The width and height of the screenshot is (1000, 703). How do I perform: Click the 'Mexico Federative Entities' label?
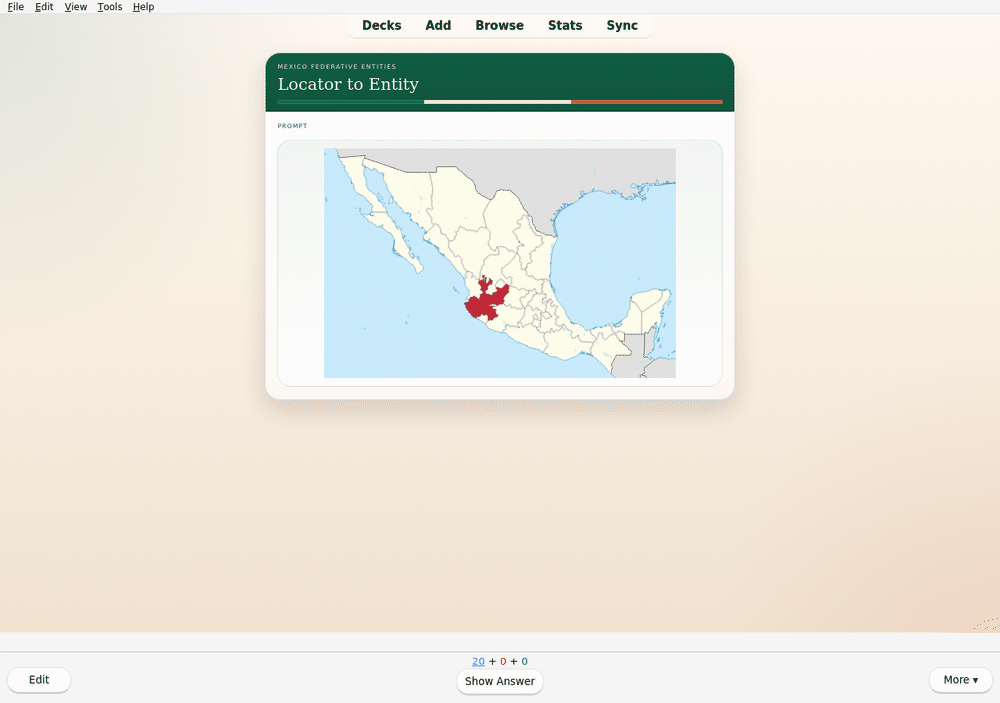[x=337, y=66]
